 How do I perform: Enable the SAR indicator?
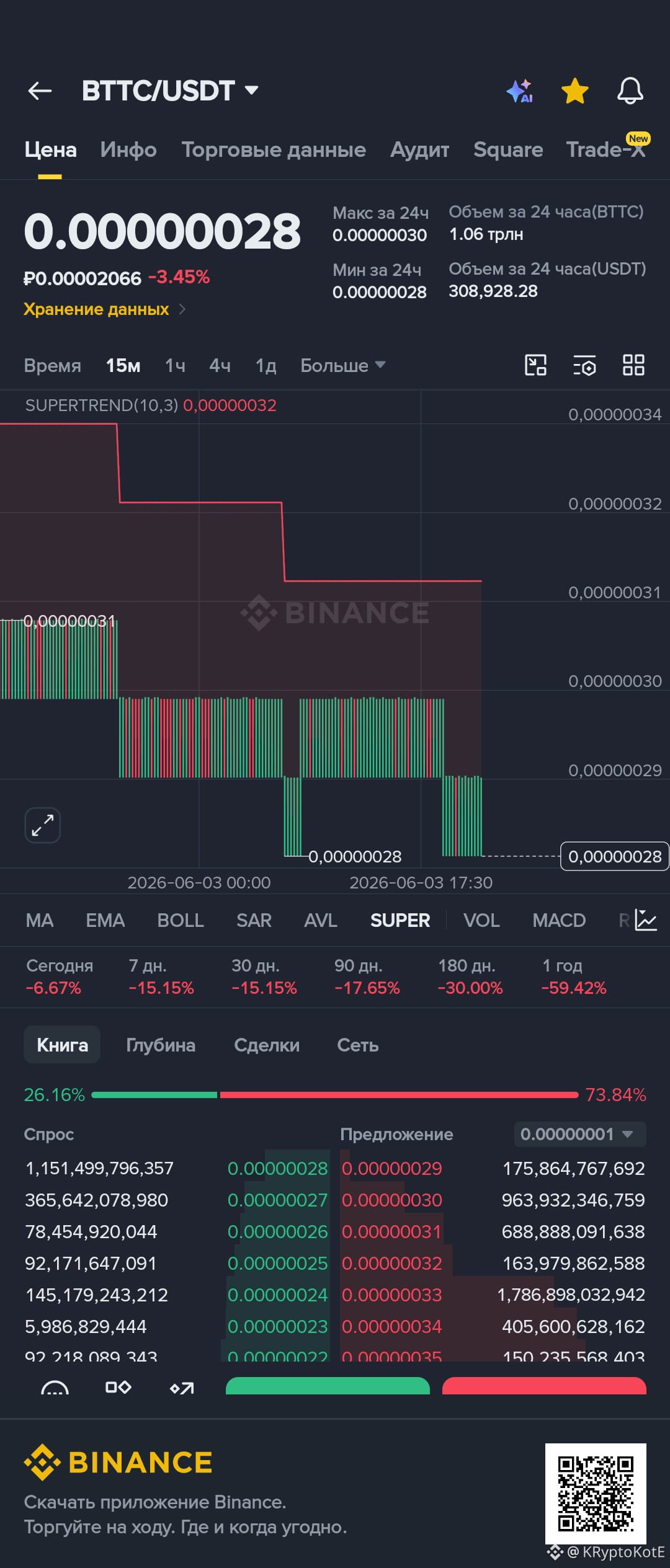[254, 920]
